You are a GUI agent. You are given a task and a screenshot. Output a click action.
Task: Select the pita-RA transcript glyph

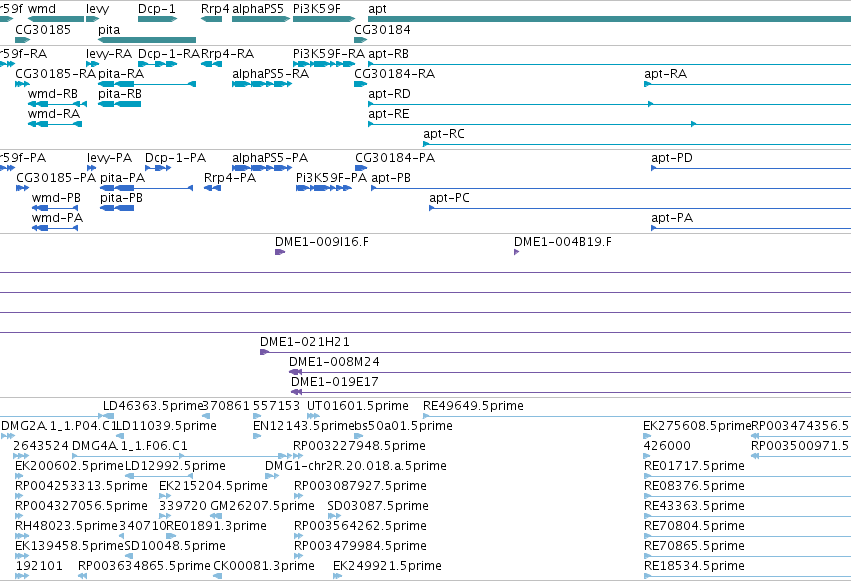[147, 84]
